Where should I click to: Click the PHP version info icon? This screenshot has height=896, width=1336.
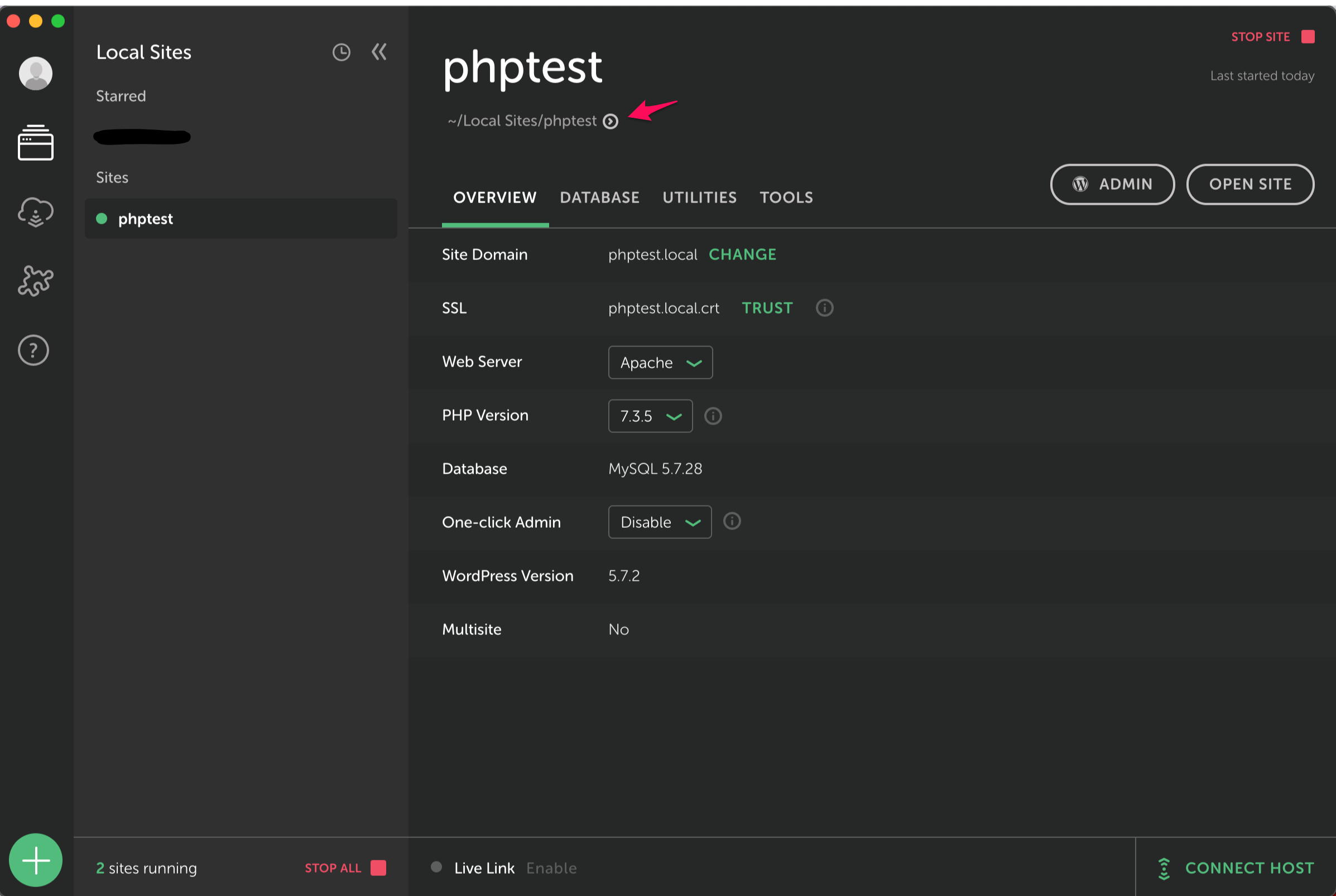pyautogui.click(x=713, y=416)
